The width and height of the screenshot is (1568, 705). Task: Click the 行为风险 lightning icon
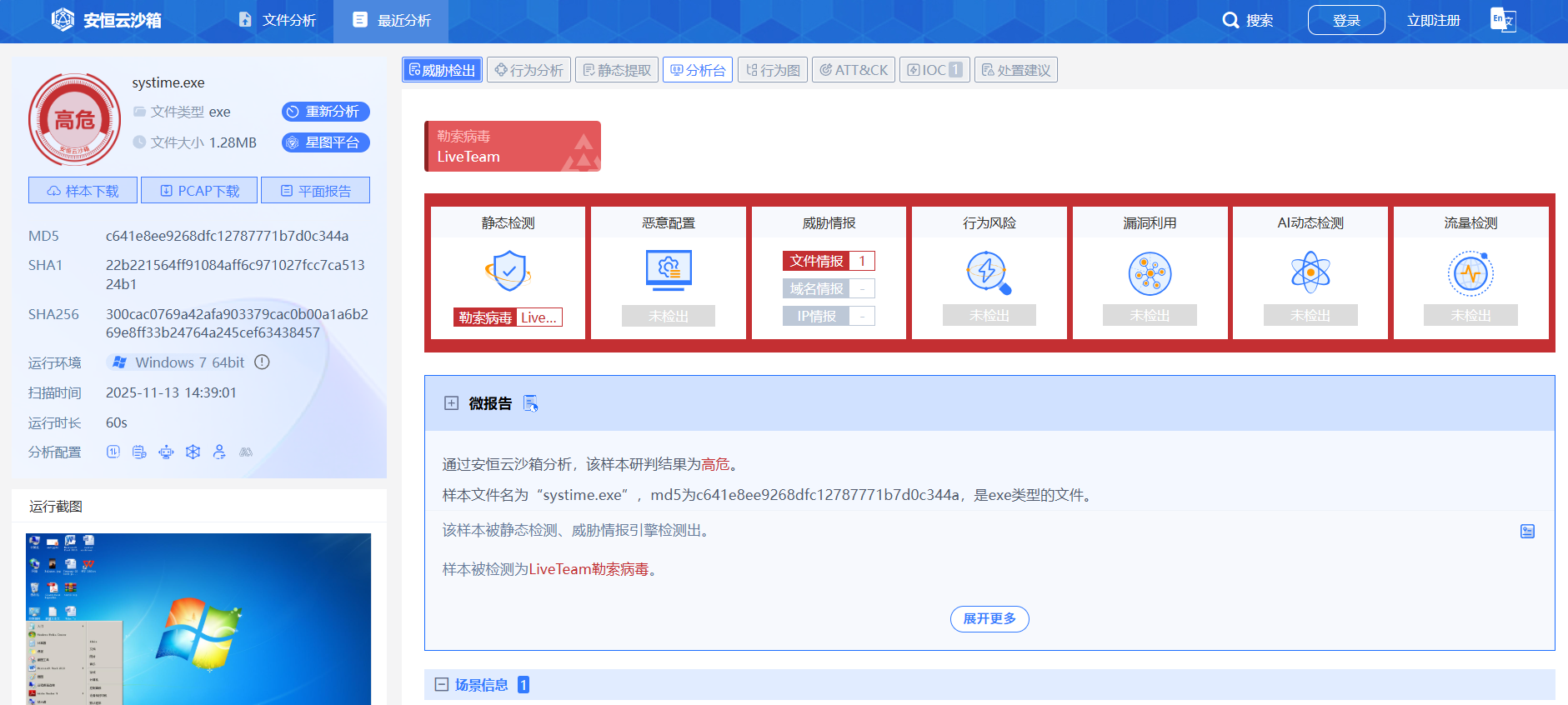pyautogui.click(x=989, y=272)
